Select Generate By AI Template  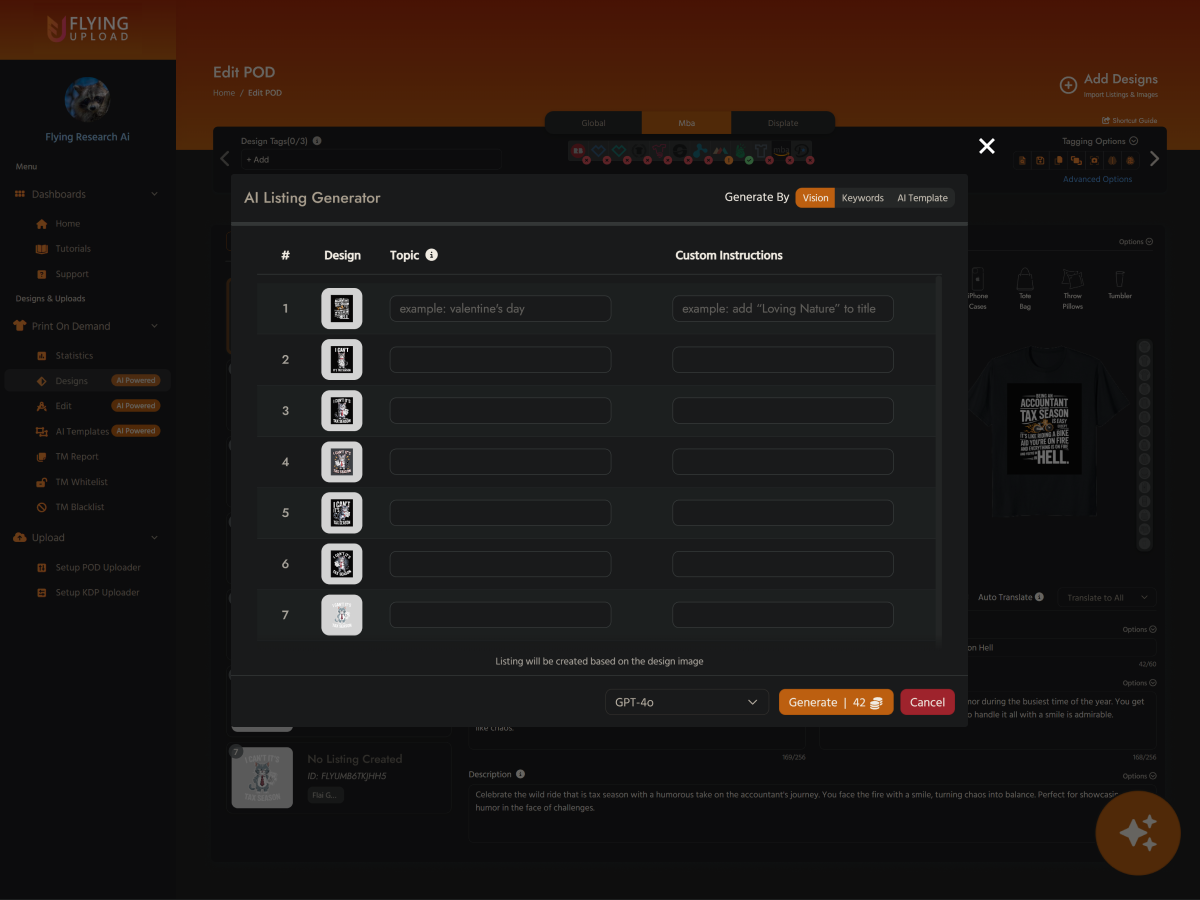tap(922, 198)
